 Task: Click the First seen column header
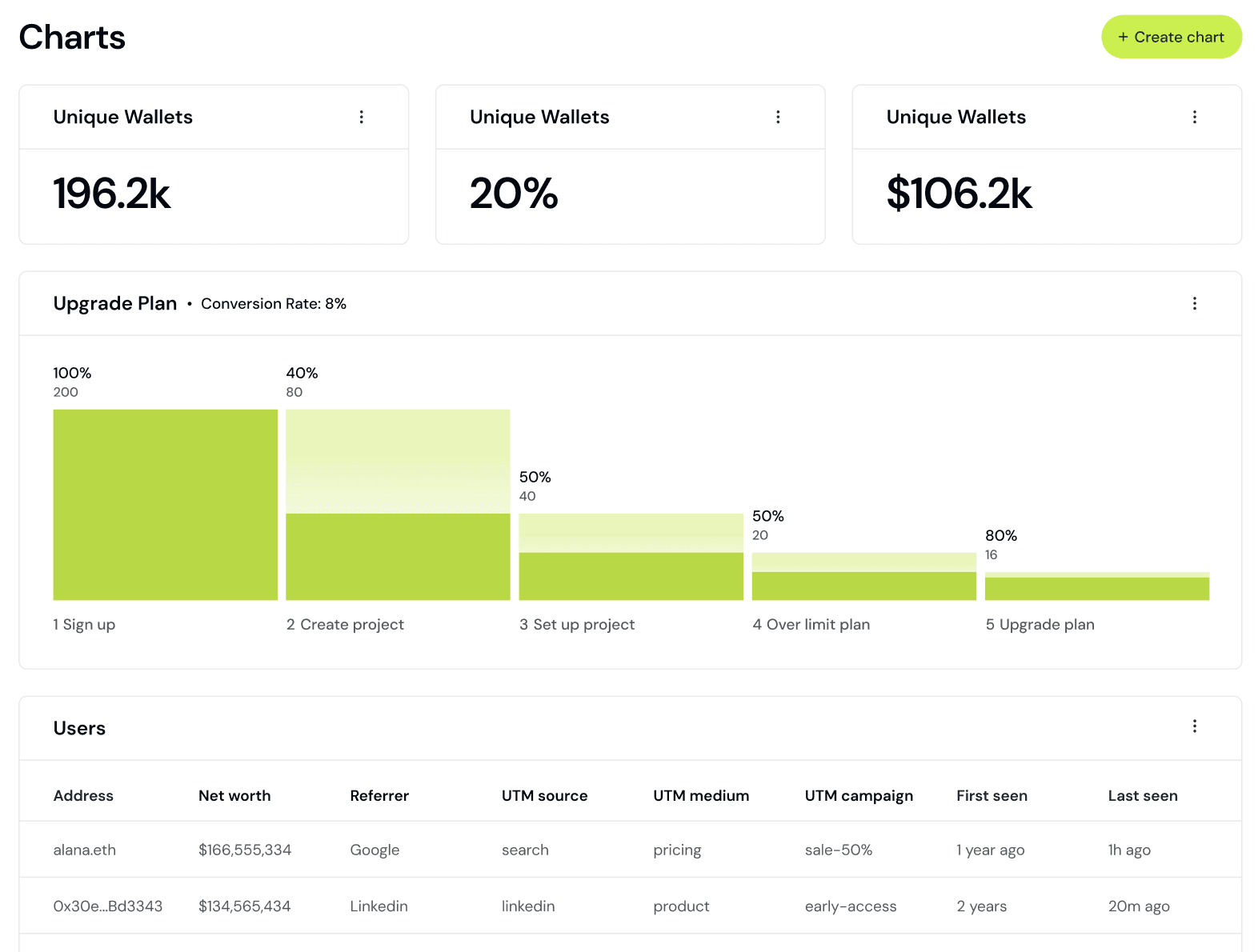coord(992,796)
